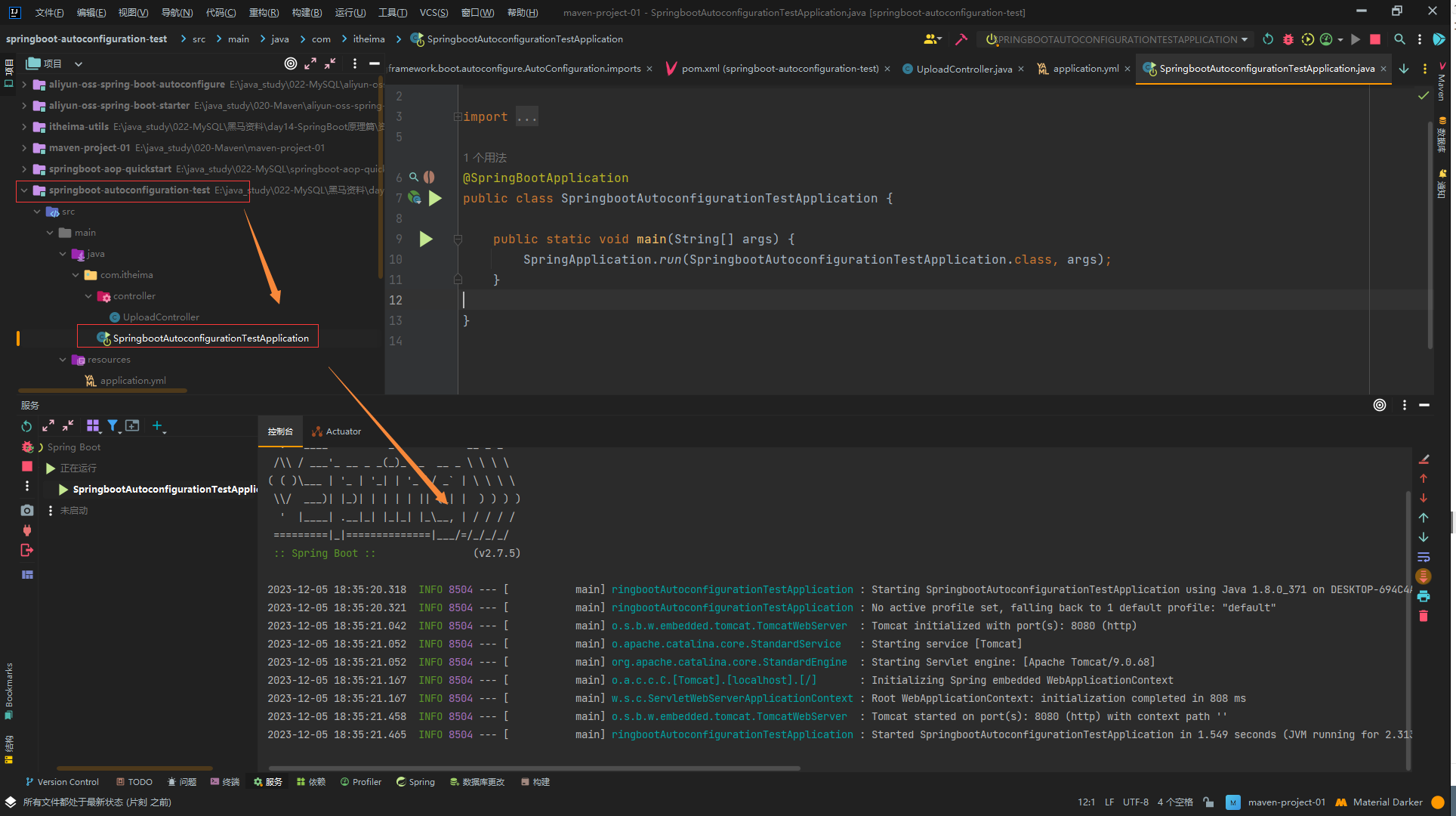Collapse the controller package folder

pos(88,296)
